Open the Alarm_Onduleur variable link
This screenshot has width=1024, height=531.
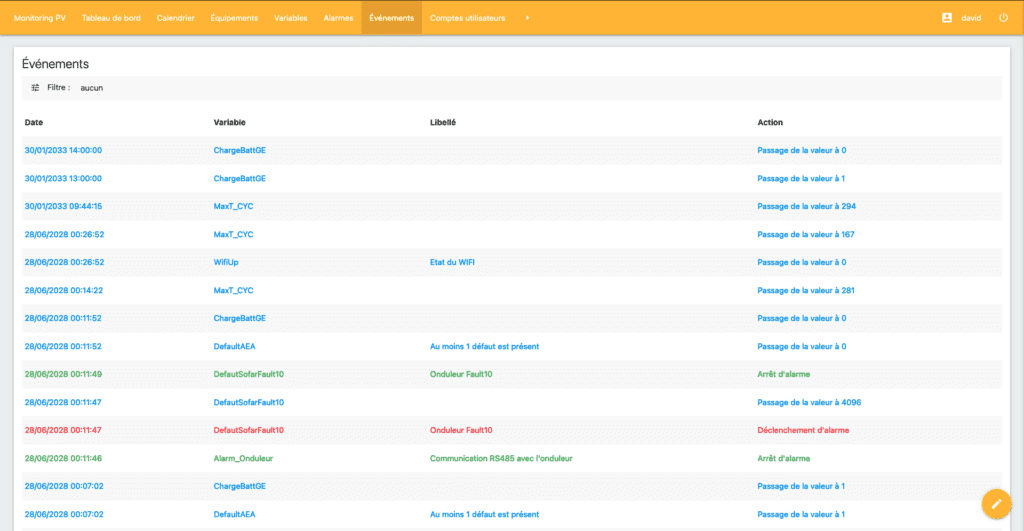pos(243,458)
